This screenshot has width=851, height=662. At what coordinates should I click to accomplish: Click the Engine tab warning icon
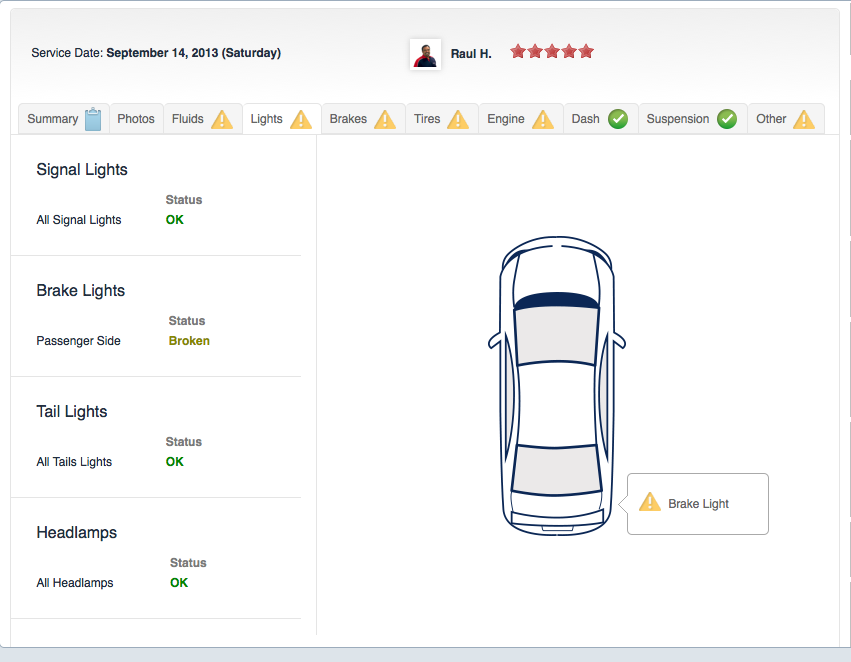[x=543, y=119]
